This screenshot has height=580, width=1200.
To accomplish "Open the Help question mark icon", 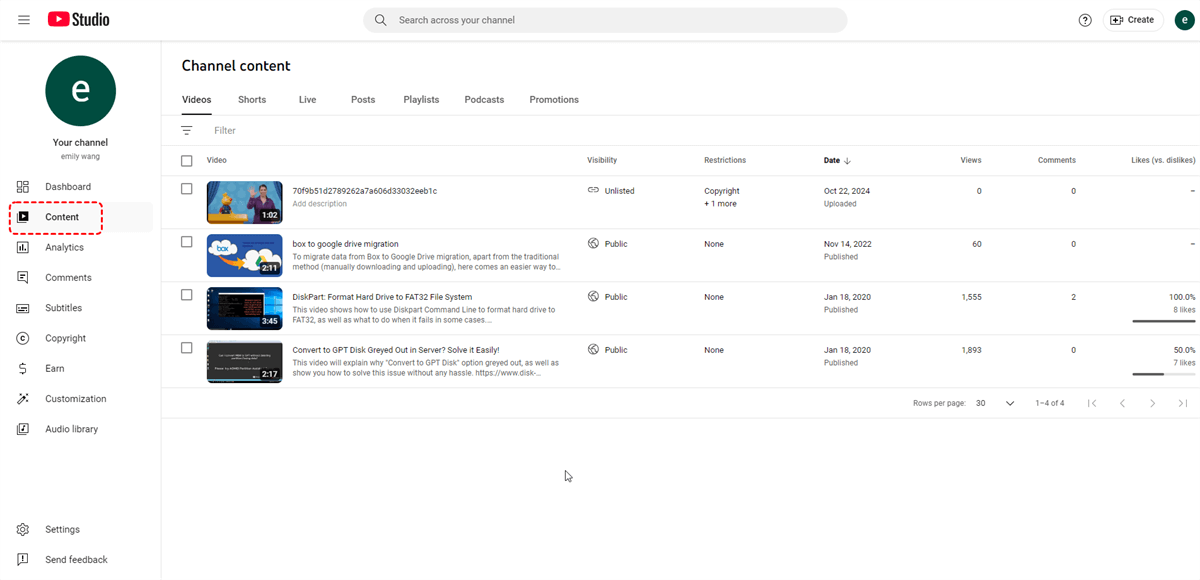I will point(1085,20).
